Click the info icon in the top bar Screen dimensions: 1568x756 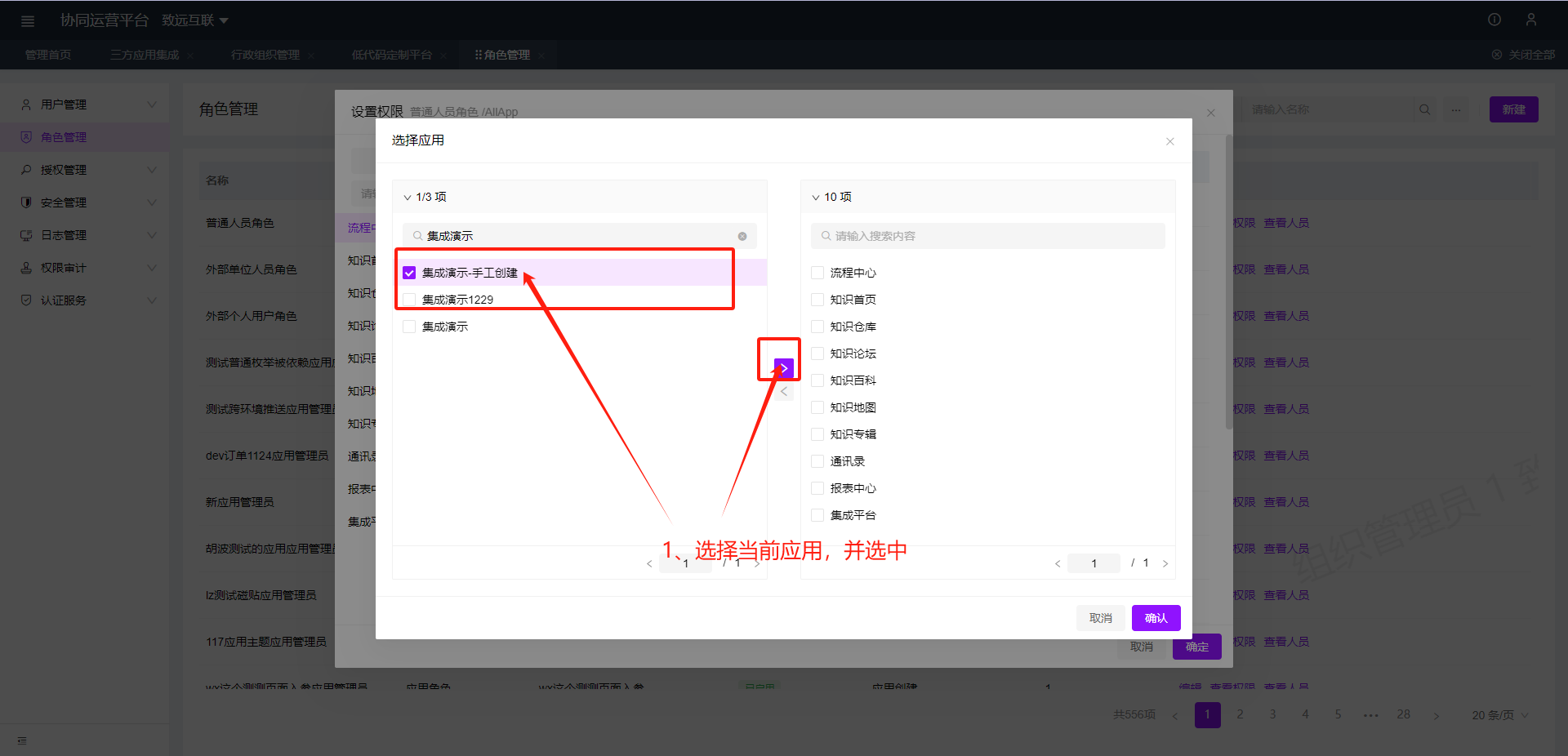click(x=1494, y=20)
